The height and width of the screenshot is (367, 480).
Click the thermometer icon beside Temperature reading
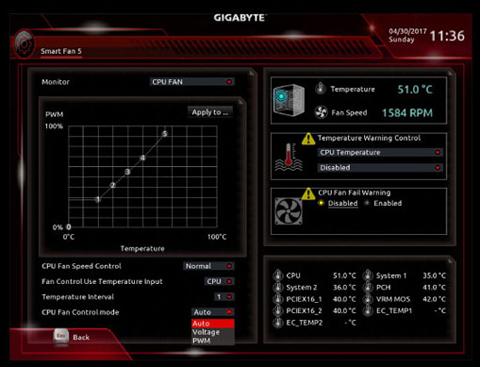coord(320,88)
